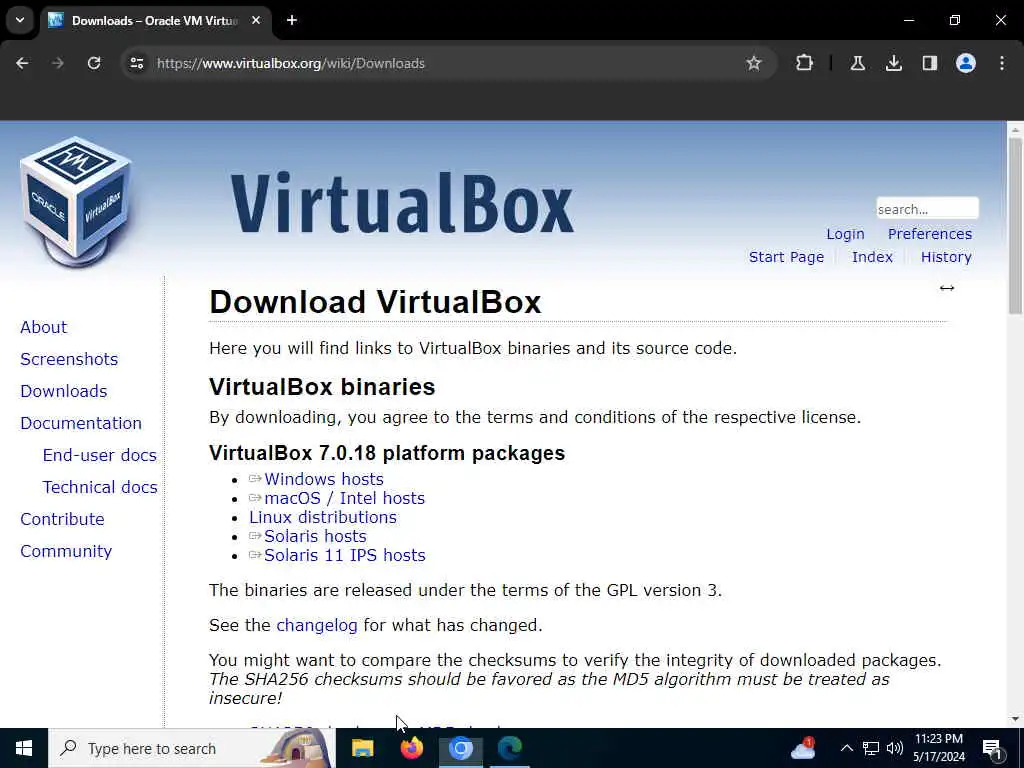The width and height of the screenshot is (1024, 768).
Task: Open the Linux distributions link
Action: pyautogui.click(x=323, y=517)
